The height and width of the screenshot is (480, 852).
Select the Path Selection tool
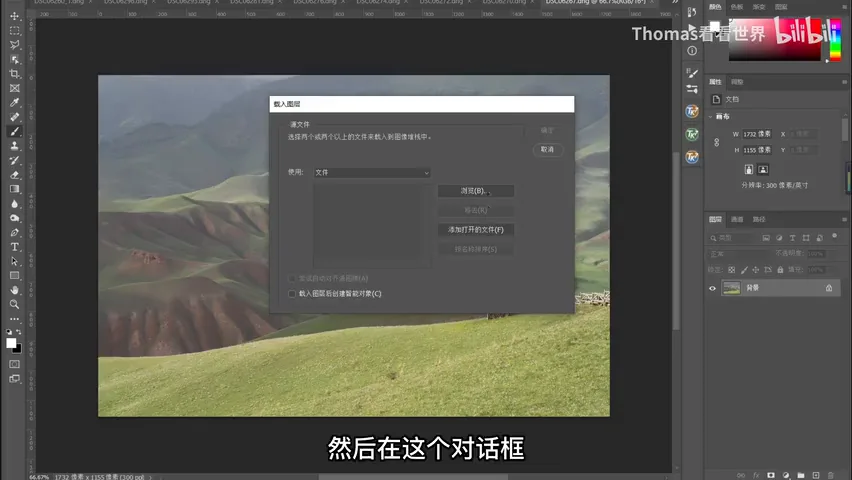(15, 261)
